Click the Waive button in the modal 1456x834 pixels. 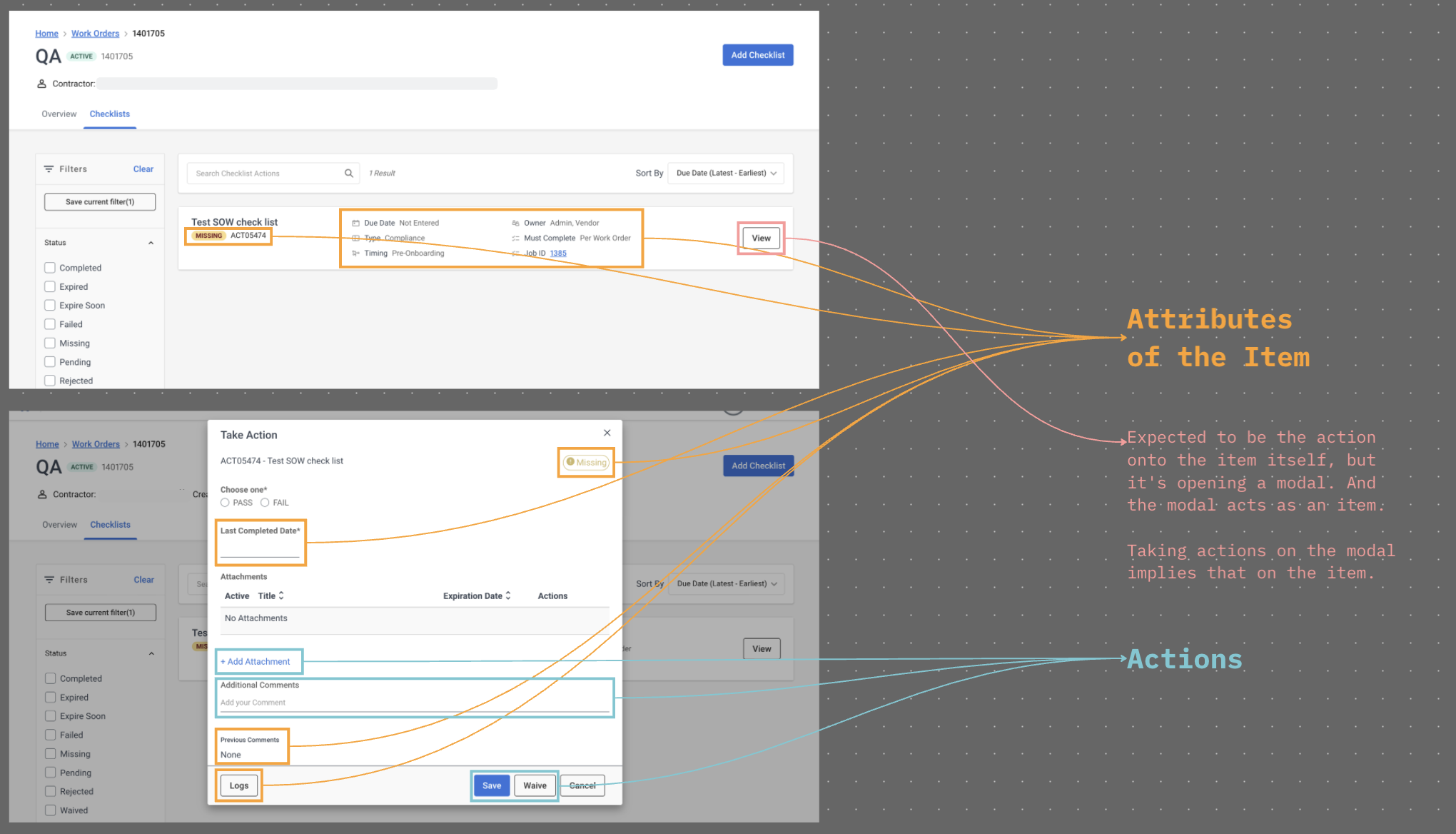[x=535, y=785]
